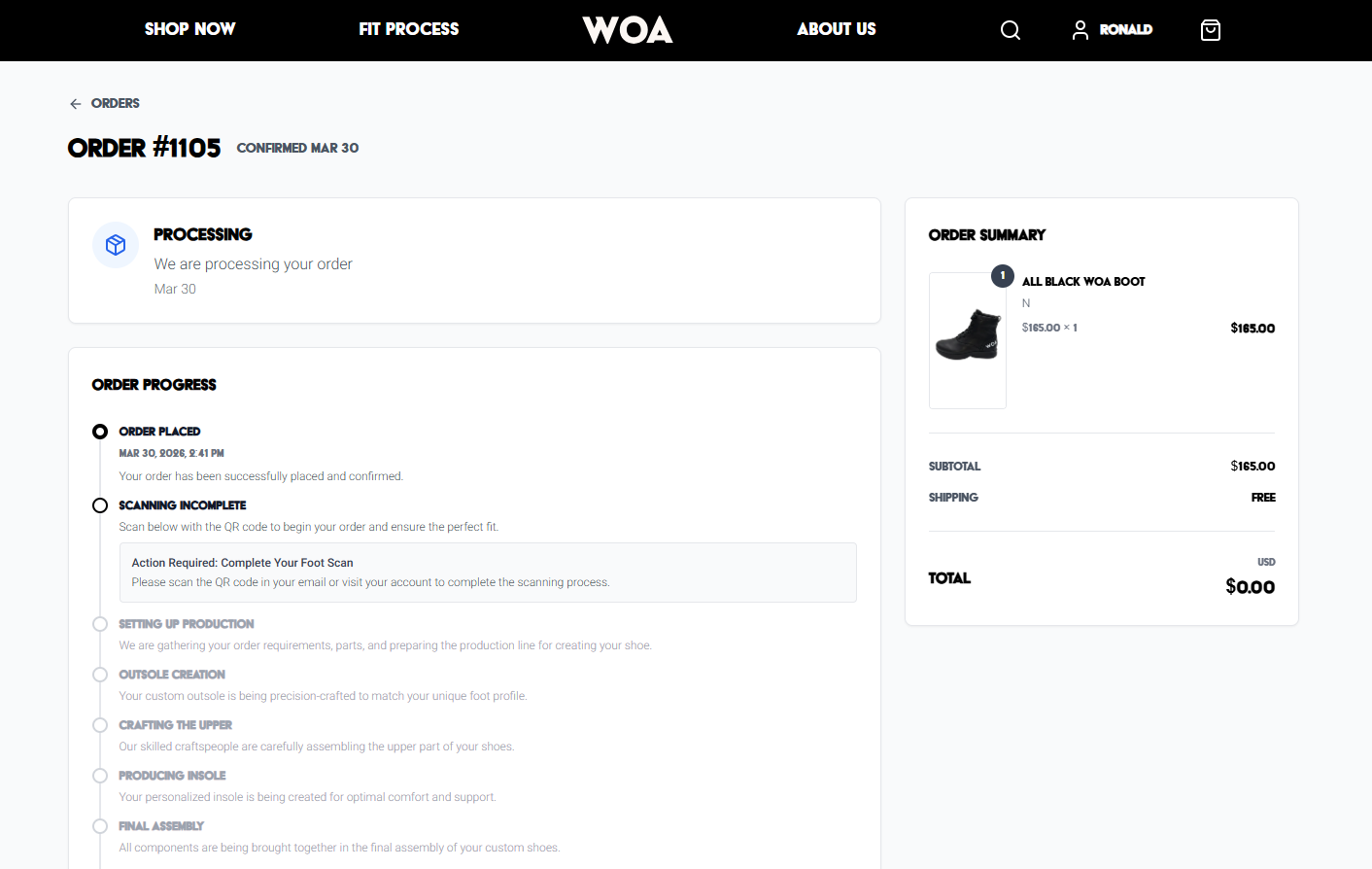The width and height of the screenshot is (1372, 869).
Task: Click the ORDERS breadcrumb link
Action: click(x=116, y=103)
